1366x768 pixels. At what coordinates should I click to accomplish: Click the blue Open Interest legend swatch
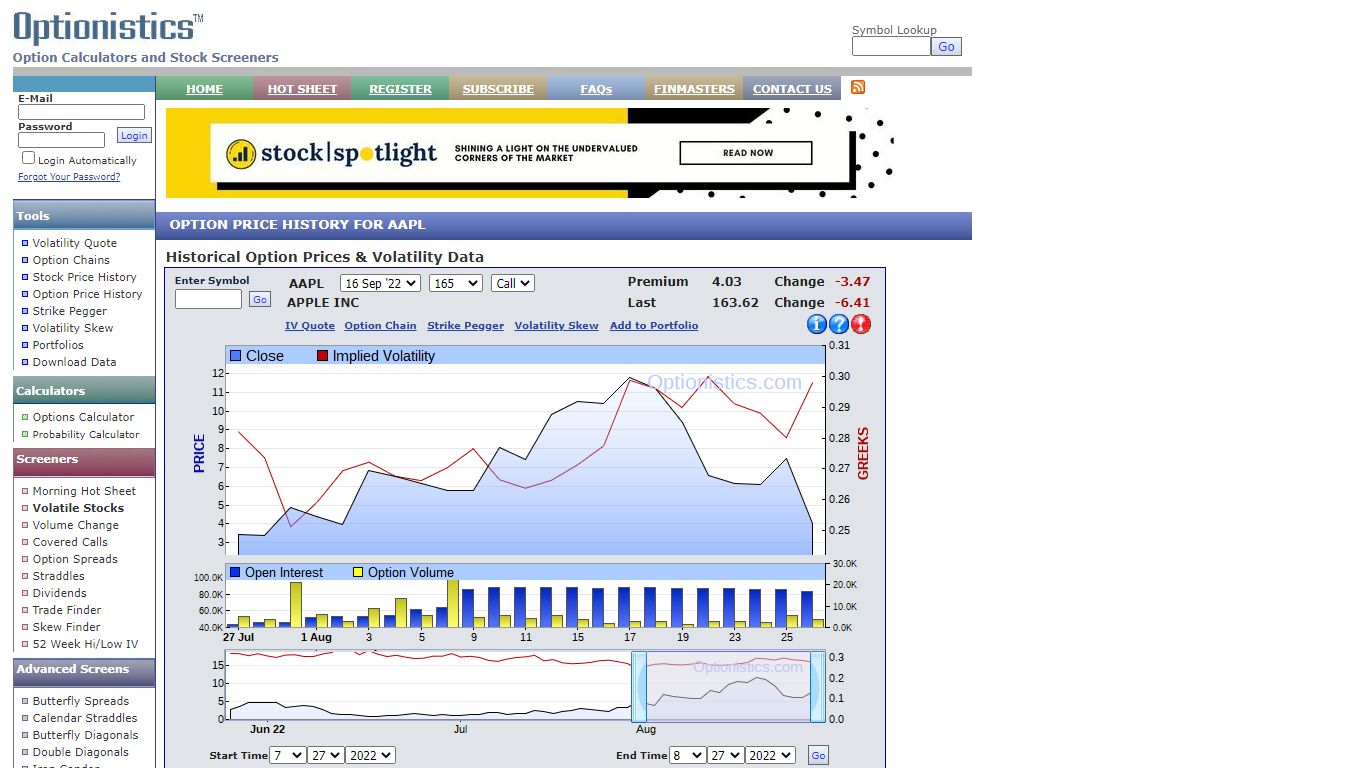point(235,573)
